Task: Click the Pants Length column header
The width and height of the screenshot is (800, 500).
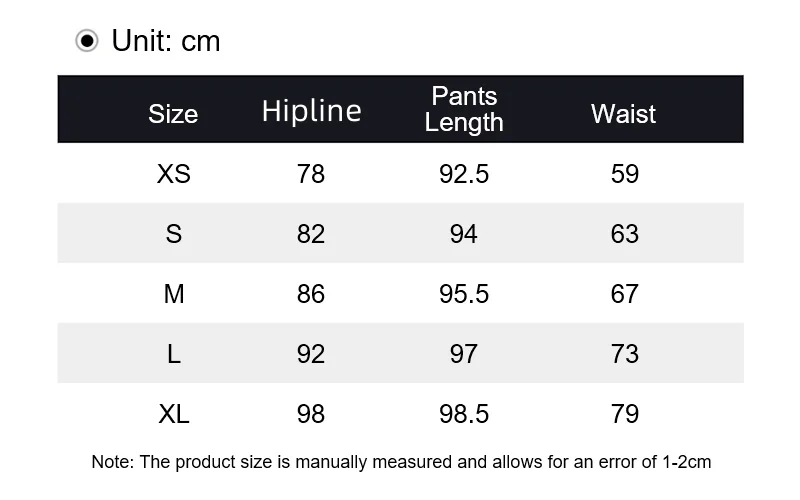Action: 464,109
